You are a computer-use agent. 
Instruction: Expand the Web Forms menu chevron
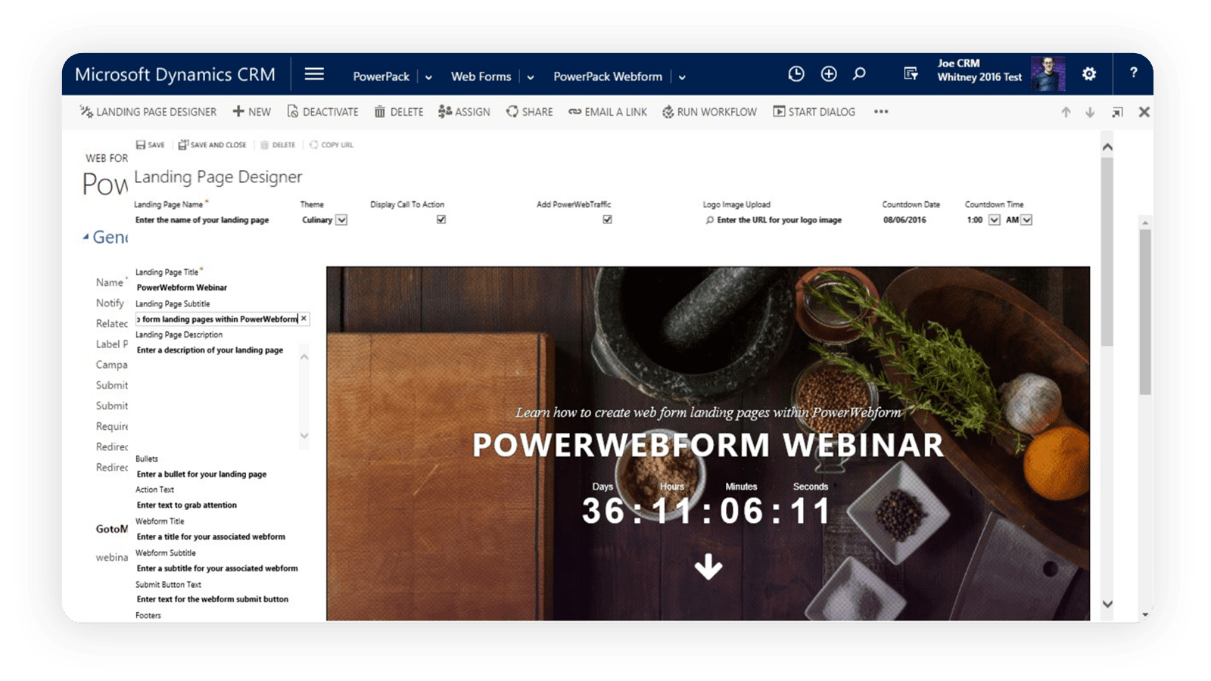pyautogui.click(x=531, y=77)
